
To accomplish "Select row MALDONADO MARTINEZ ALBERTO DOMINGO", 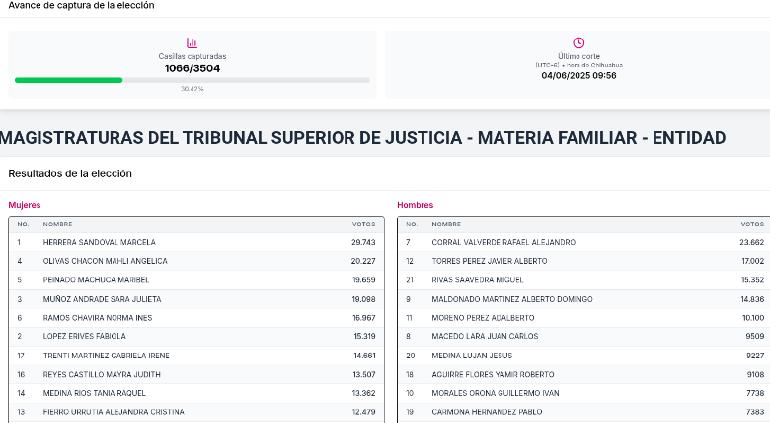I will 584,299.
